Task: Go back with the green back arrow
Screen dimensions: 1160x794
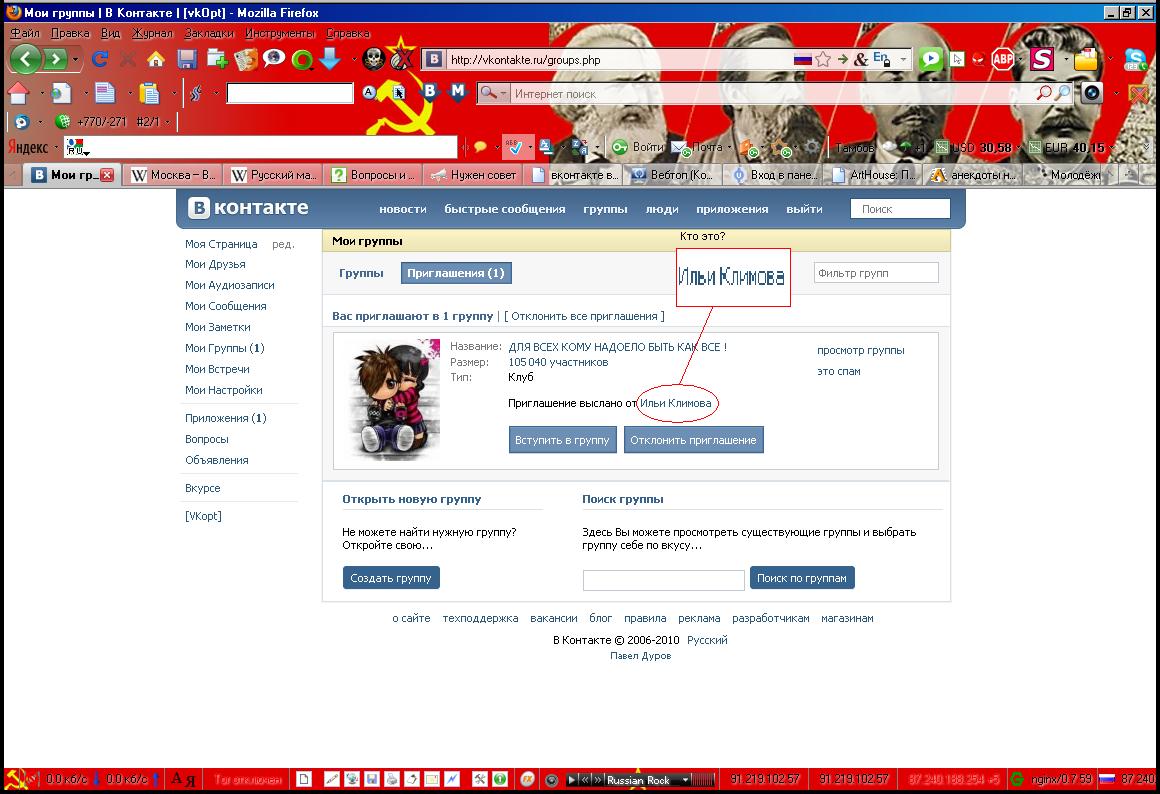Action: pyautogui.click(x=25, y=59)
